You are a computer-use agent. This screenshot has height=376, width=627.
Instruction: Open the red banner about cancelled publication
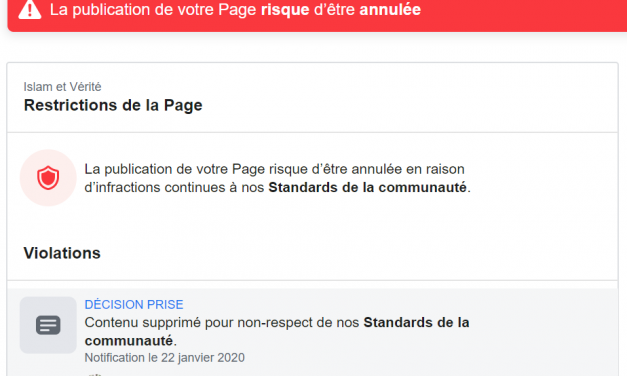coord(317,14)
